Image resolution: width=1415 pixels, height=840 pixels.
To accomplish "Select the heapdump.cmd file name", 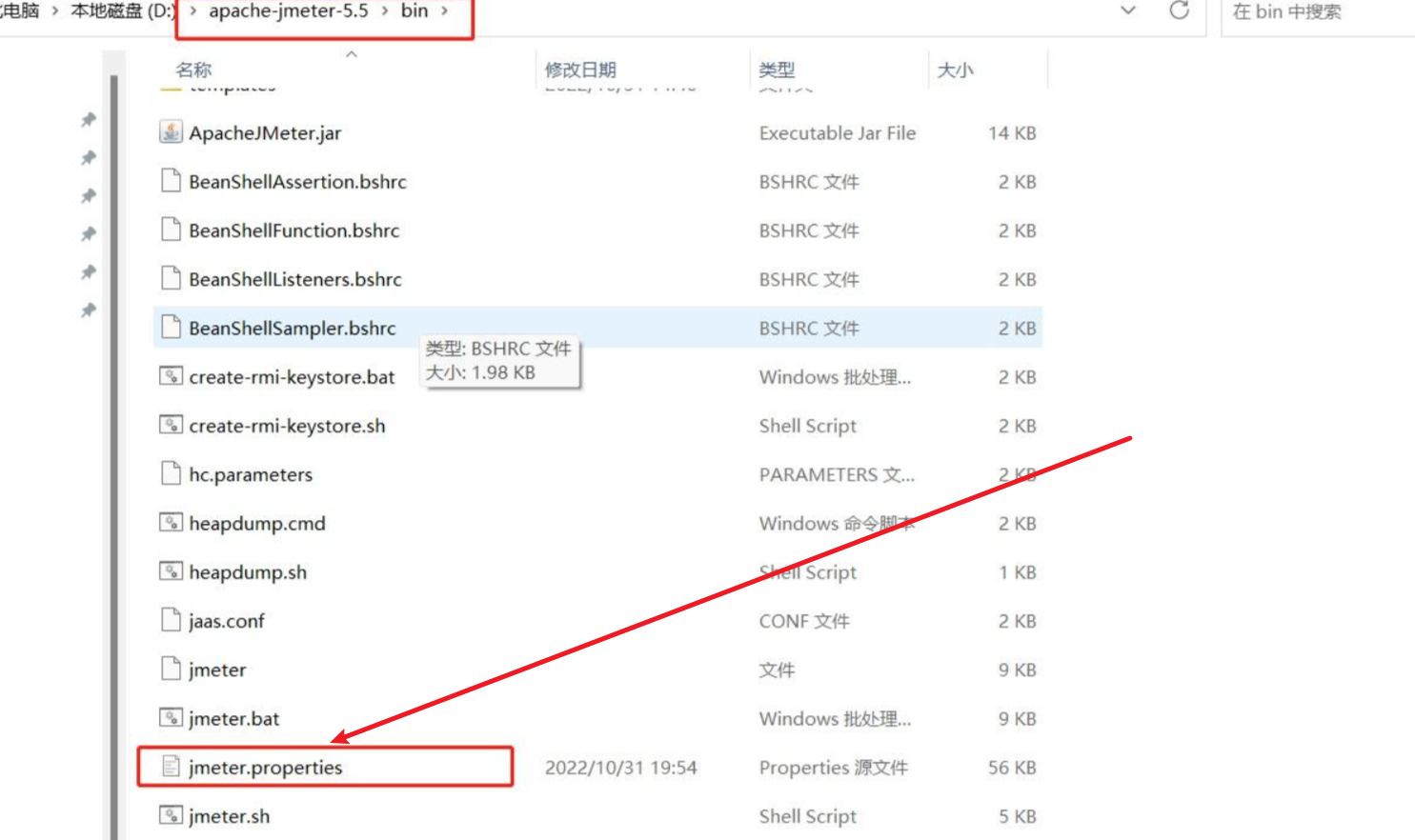I will tap(257, 524).
